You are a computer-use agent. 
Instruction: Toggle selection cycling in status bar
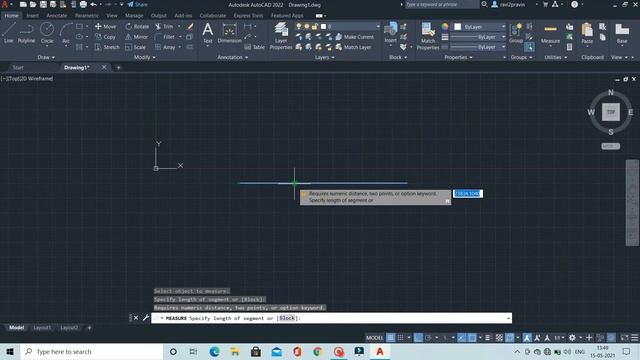pos(510,338)
